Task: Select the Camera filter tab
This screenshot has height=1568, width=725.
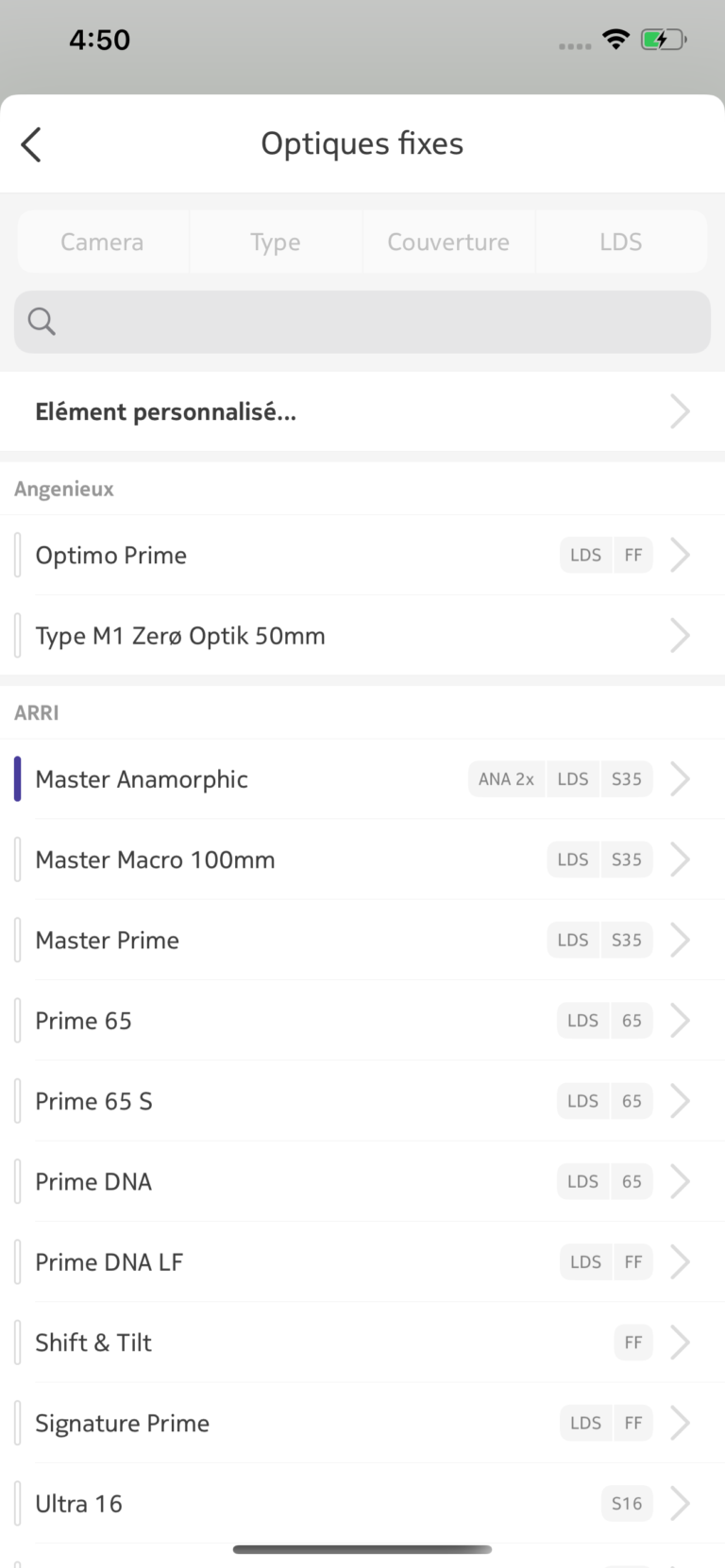Action: 103,242
